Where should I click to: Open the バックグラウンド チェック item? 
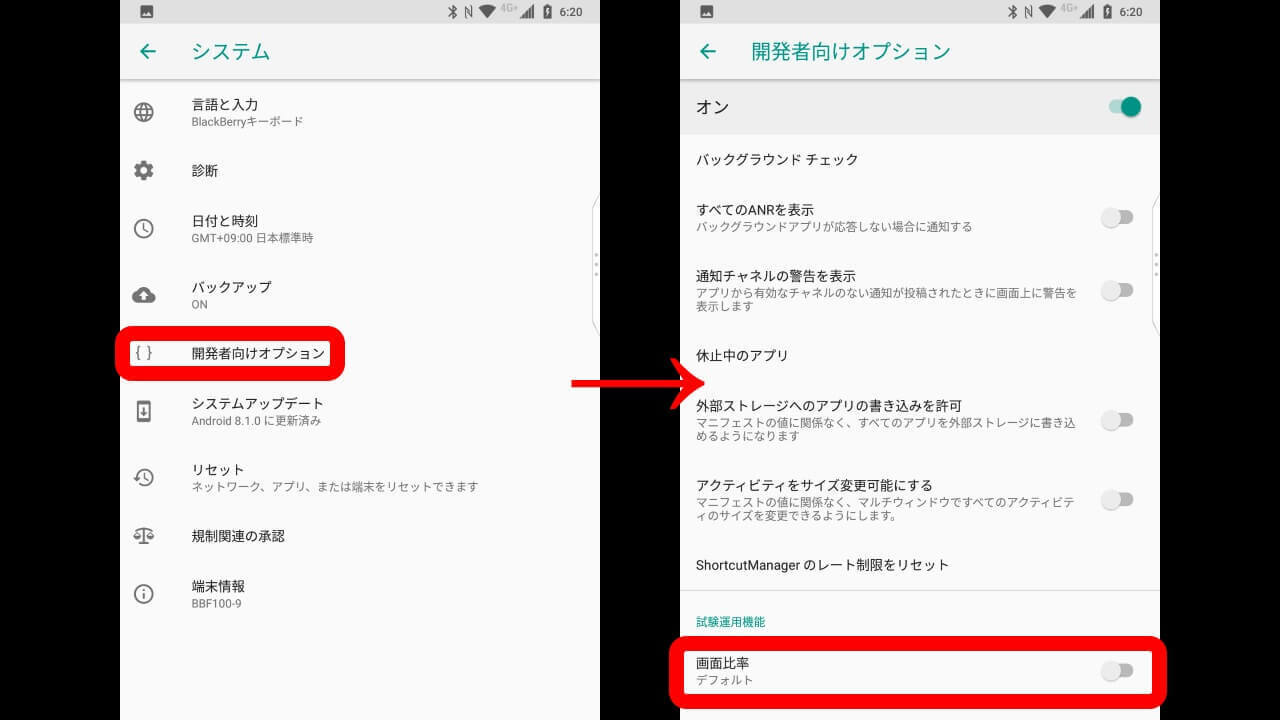pyautogui.click(x=777, y=160)
